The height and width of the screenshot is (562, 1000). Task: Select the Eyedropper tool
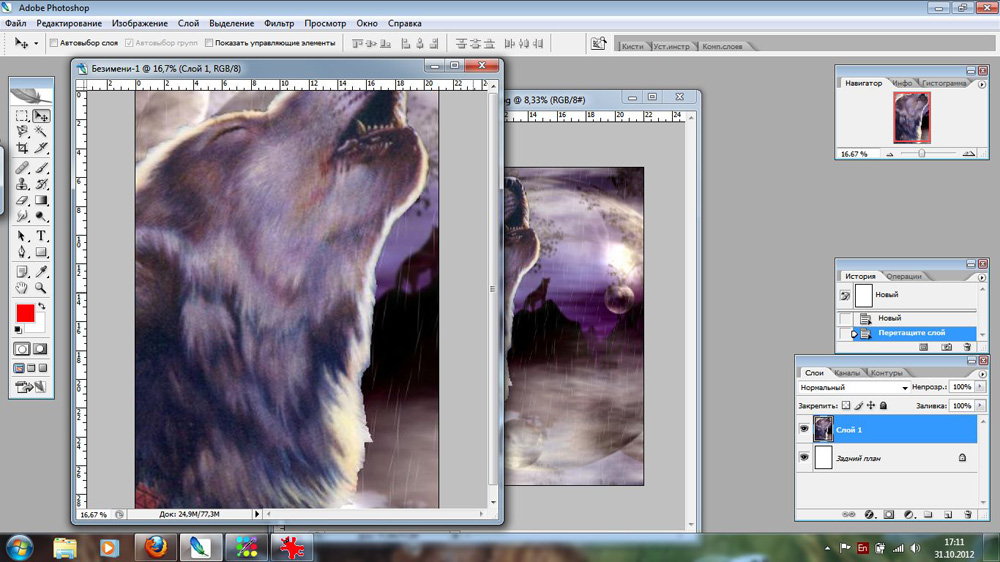(41, 272)
